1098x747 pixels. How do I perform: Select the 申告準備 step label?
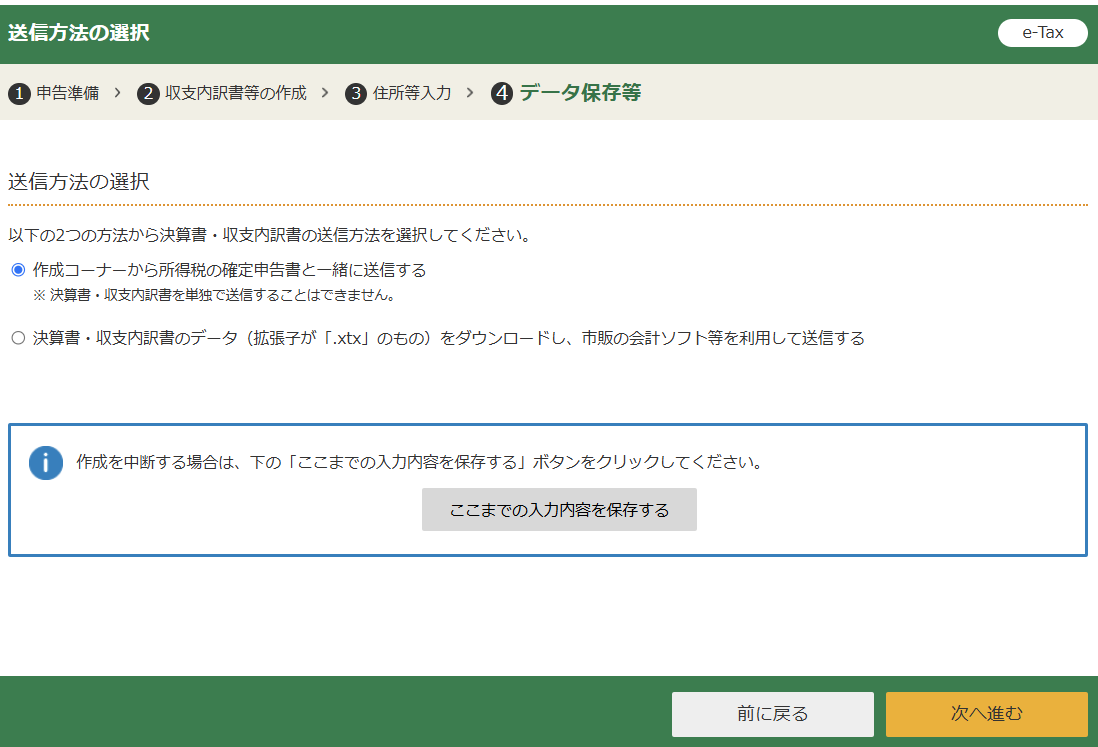point(68,93)
